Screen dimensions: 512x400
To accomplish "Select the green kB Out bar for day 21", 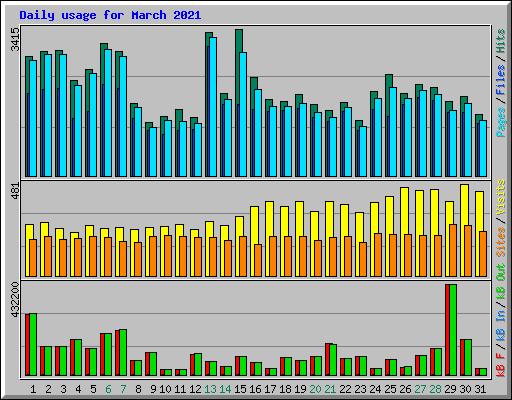I will 333,360.
